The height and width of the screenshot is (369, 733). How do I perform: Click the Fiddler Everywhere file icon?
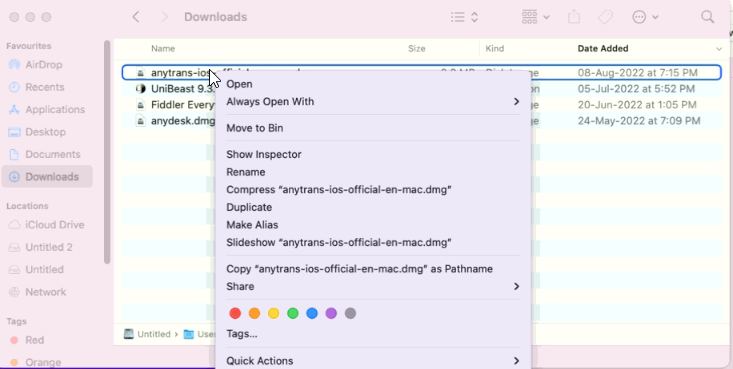[140, 105]
